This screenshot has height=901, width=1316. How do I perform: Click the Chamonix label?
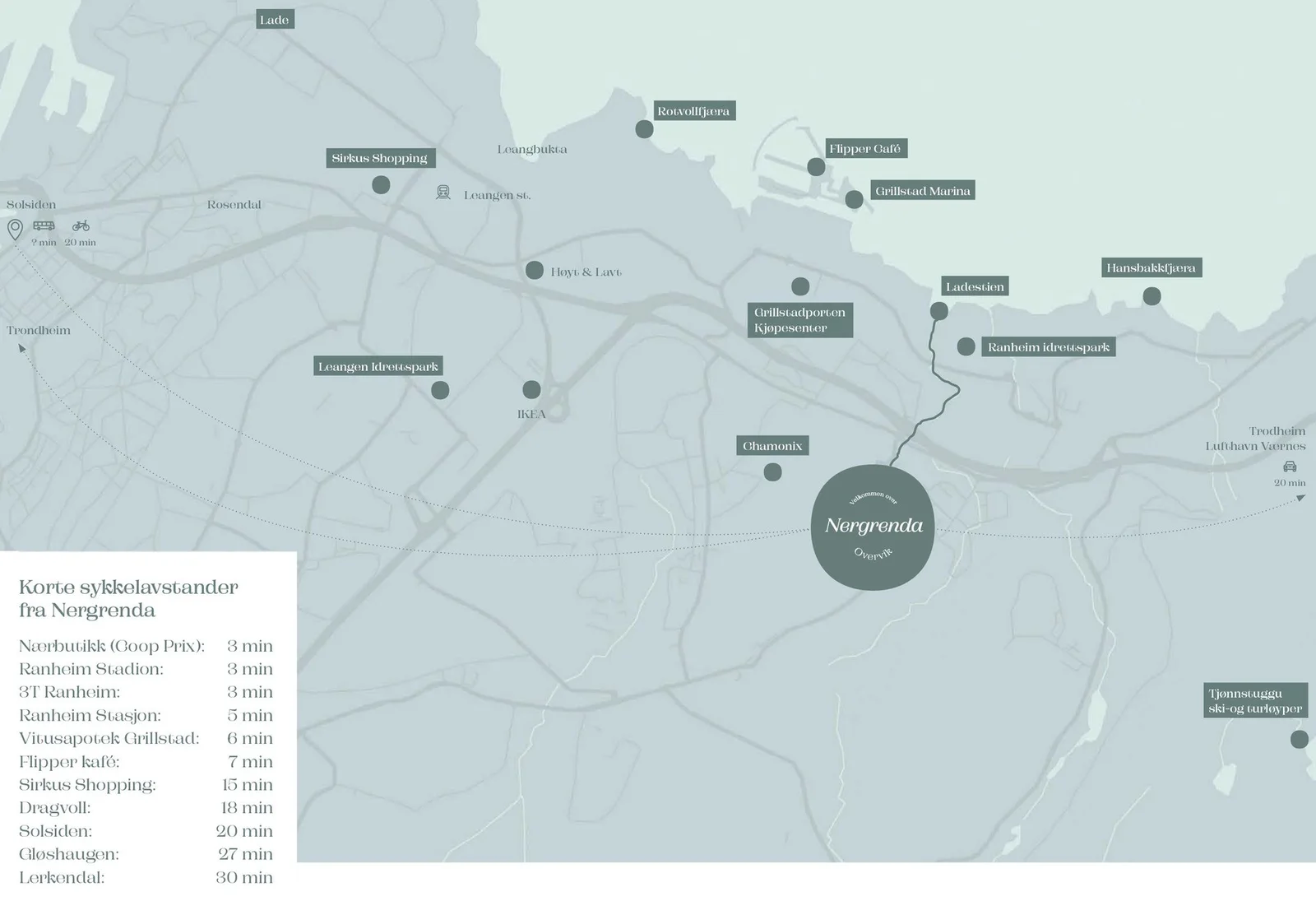click(x=772, y=446)
